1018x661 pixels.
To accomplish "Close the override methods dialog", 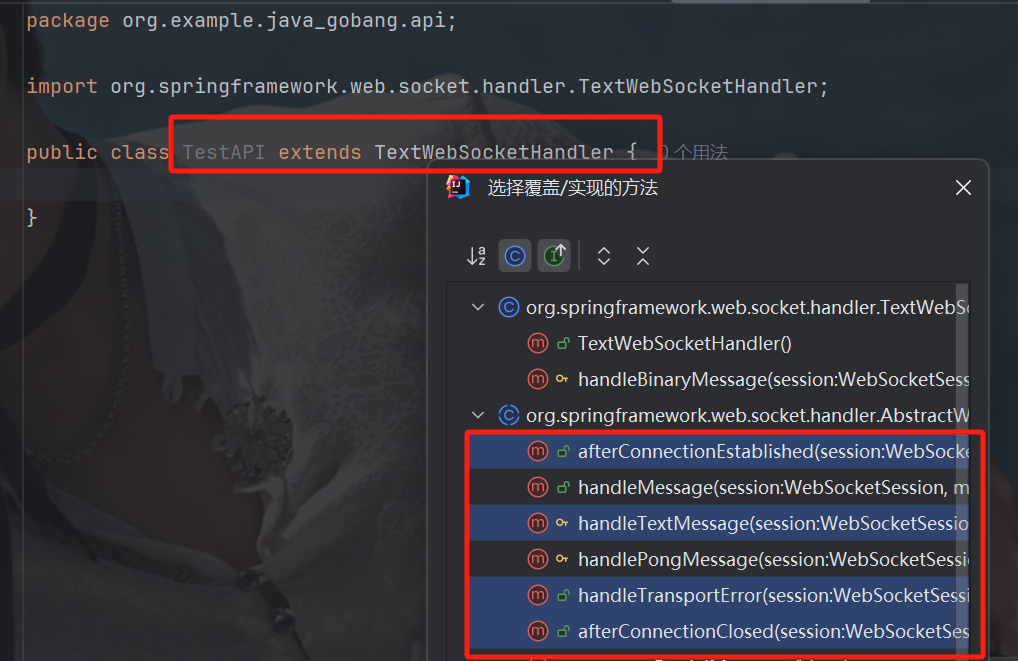I will tap(962, 187).
